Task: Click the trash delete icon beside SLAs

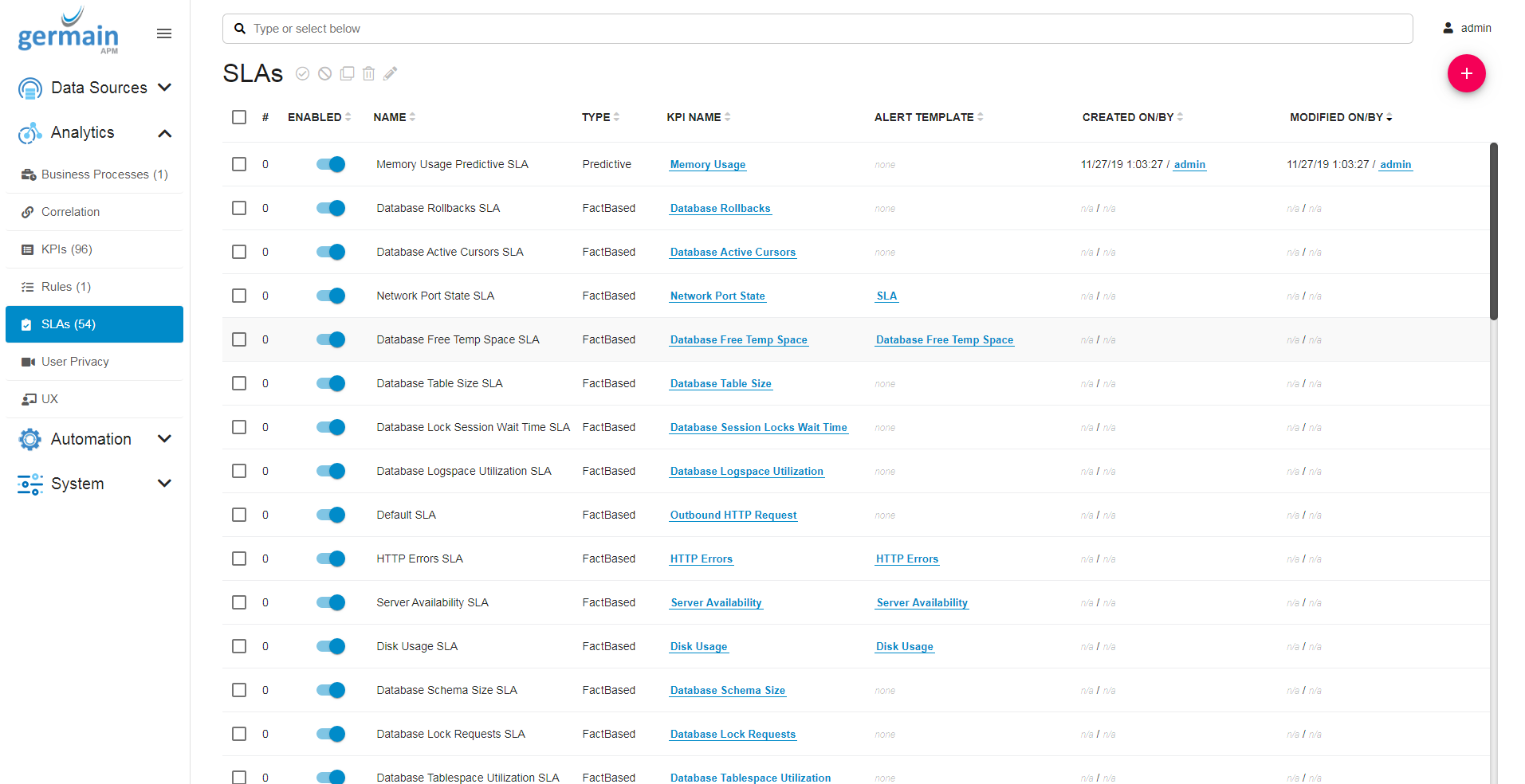Action: [368, 74]
